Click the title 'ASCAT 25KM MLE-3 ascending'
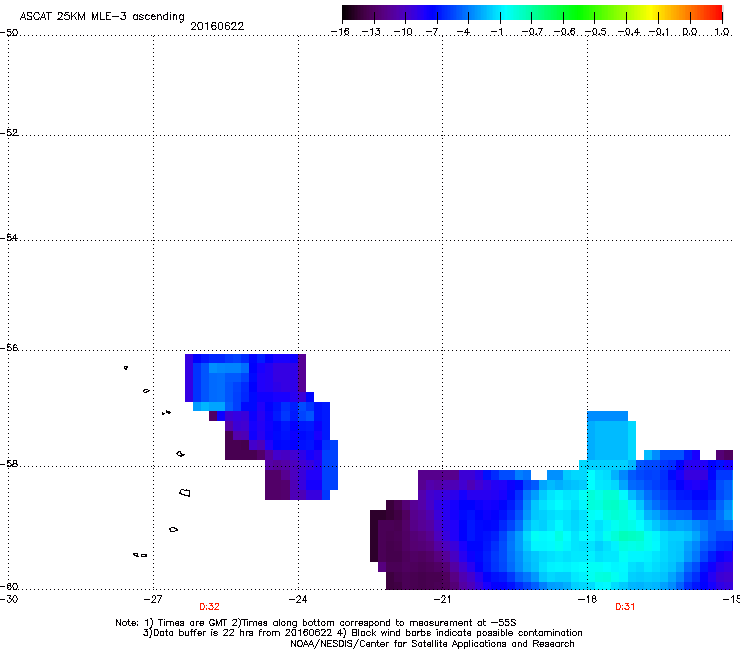Viewport: 740px width, 650px height. tap(102, 17)
